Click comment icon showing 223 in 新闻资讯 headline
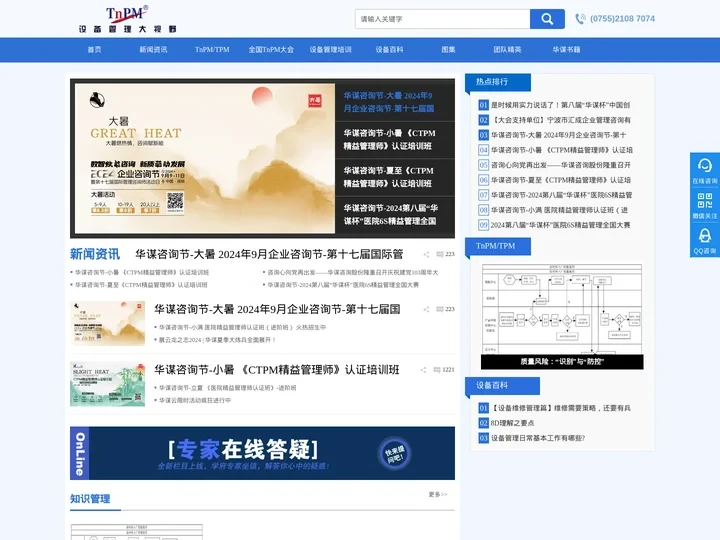720x540 pixels. tap(439, 254)
